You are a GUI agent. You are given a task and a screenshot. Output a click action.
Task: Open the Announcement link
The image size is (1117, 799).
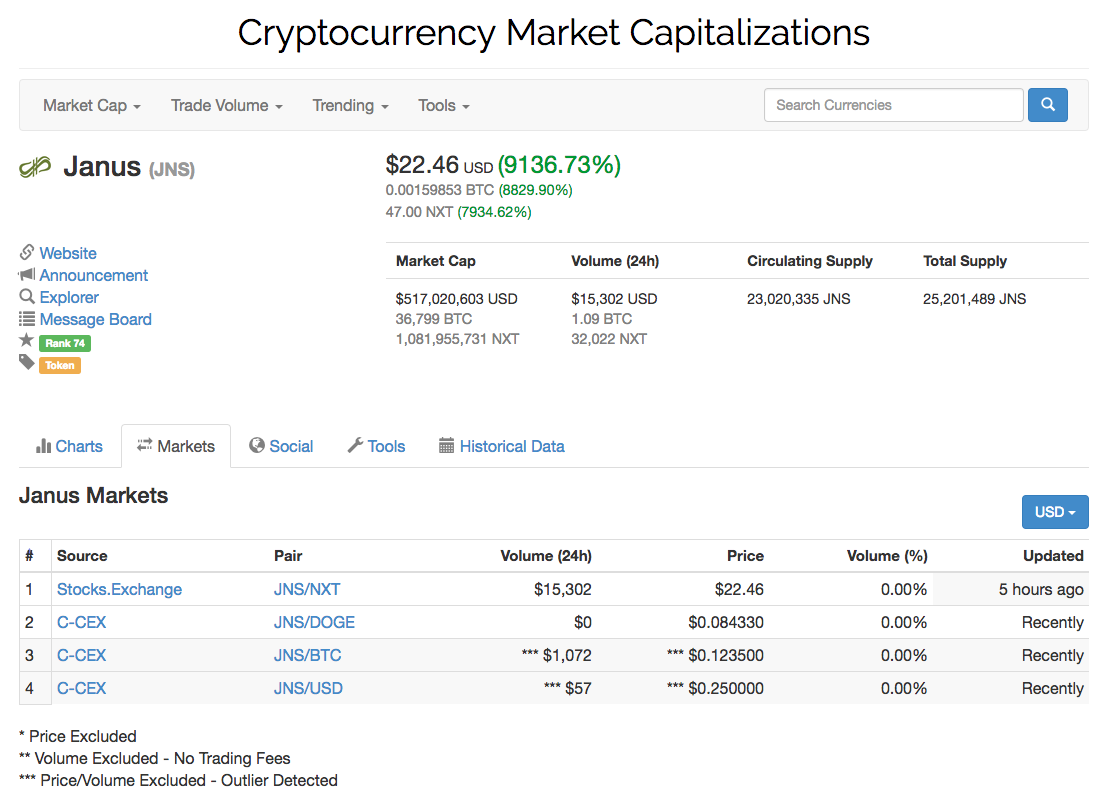coord(93,275)
